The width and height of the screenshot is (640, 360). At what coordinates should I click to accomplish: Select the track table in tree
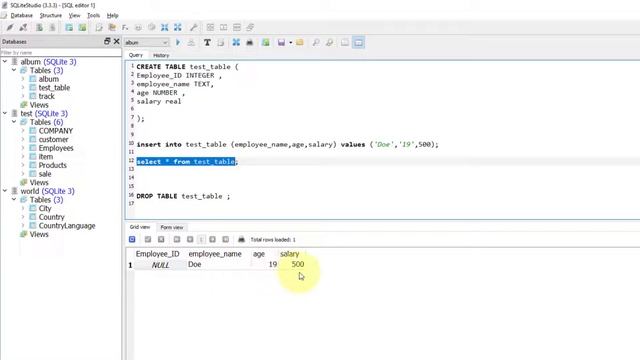click(47, 96)
